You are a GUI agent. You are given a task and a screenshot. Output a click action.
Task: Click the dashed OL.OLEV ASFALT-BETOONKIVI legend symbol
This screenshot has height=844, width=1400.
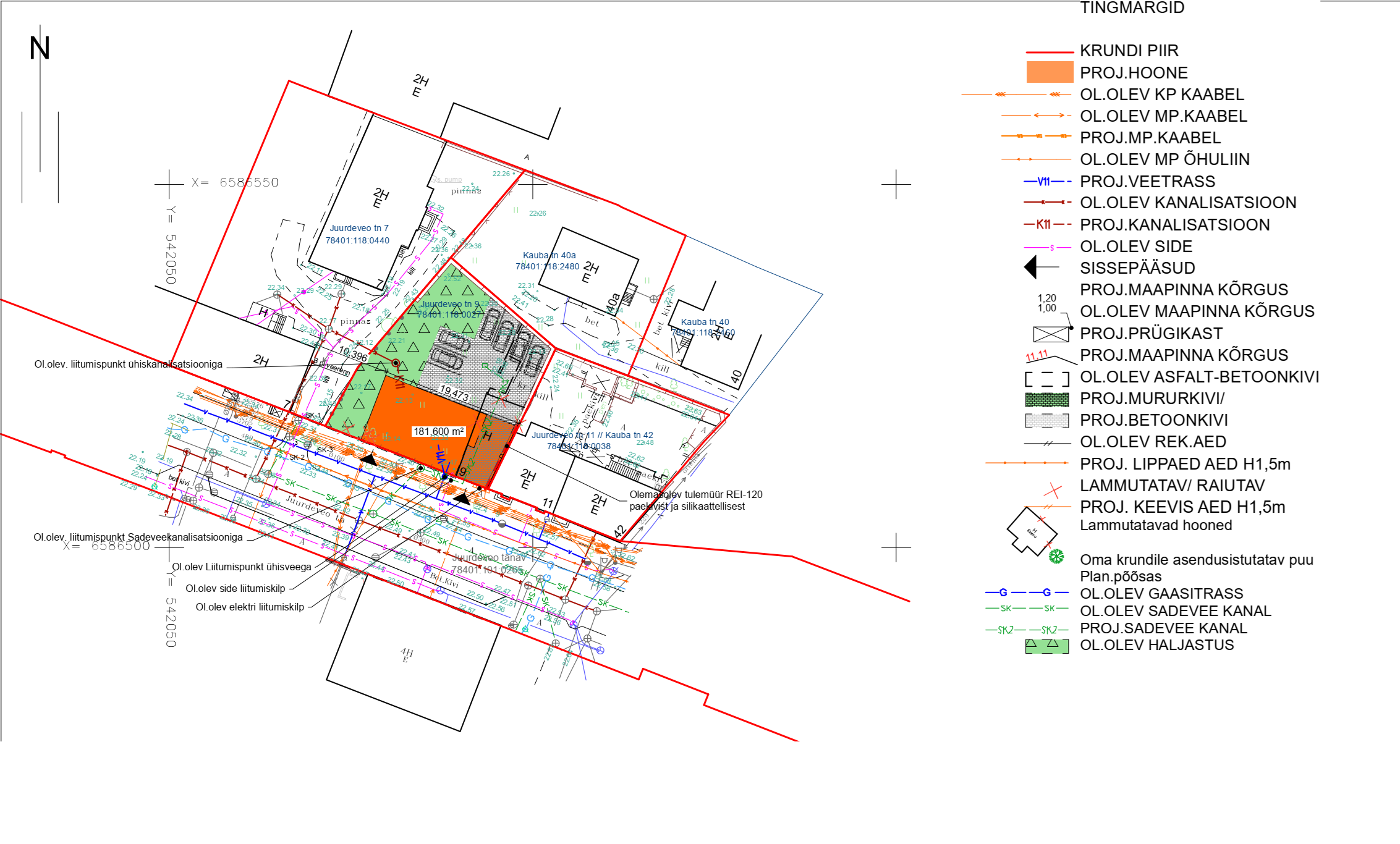point(1046,378)
